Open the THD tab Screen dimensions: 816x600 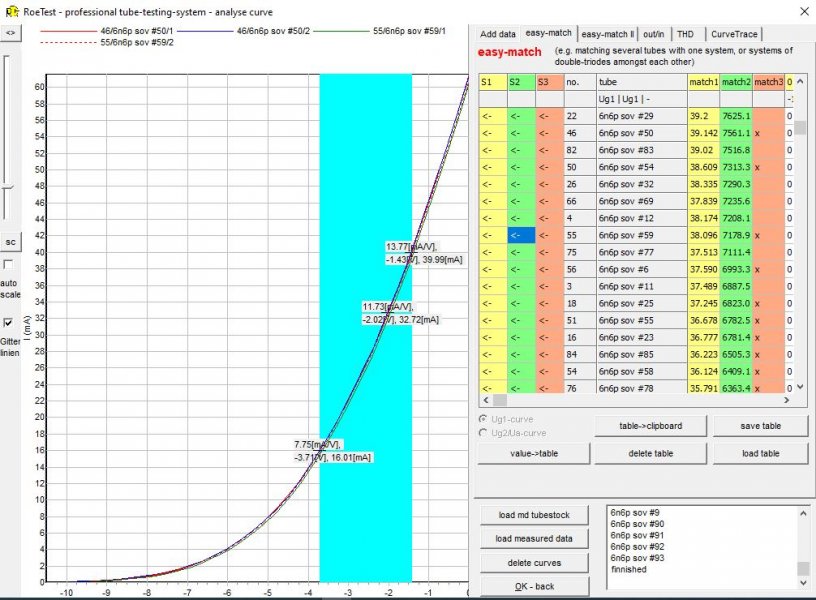click(685, 33)
